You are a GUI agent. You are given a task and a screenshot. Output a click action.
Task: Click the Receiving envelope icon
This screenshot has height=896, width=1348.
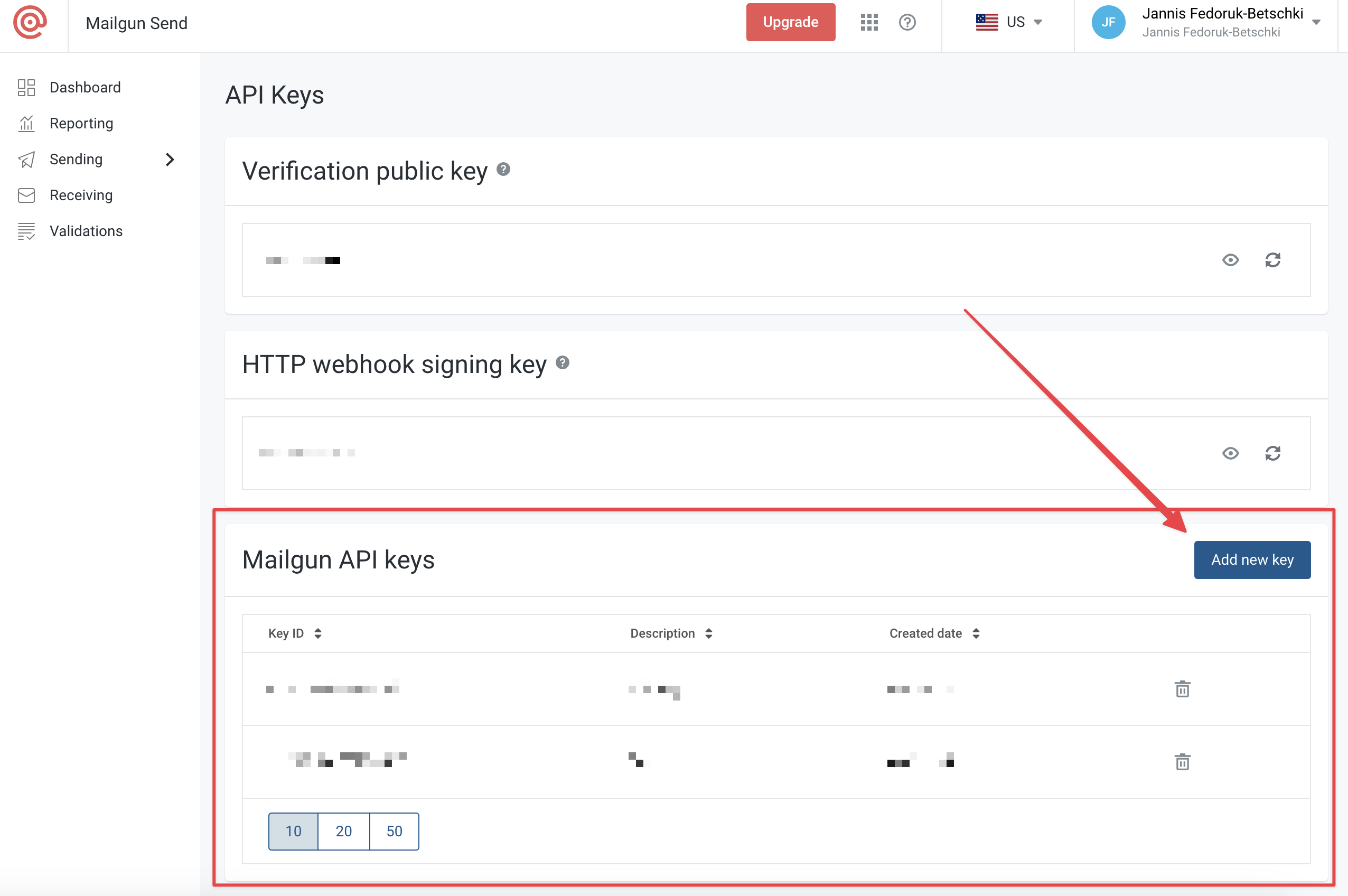(26, 195)
